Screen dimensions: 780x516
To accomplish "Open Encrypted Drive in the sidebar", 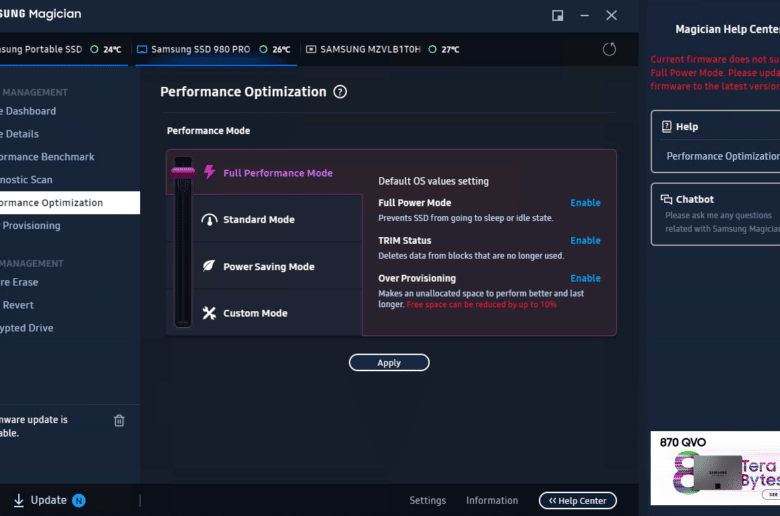I will (x=70, y=328).
